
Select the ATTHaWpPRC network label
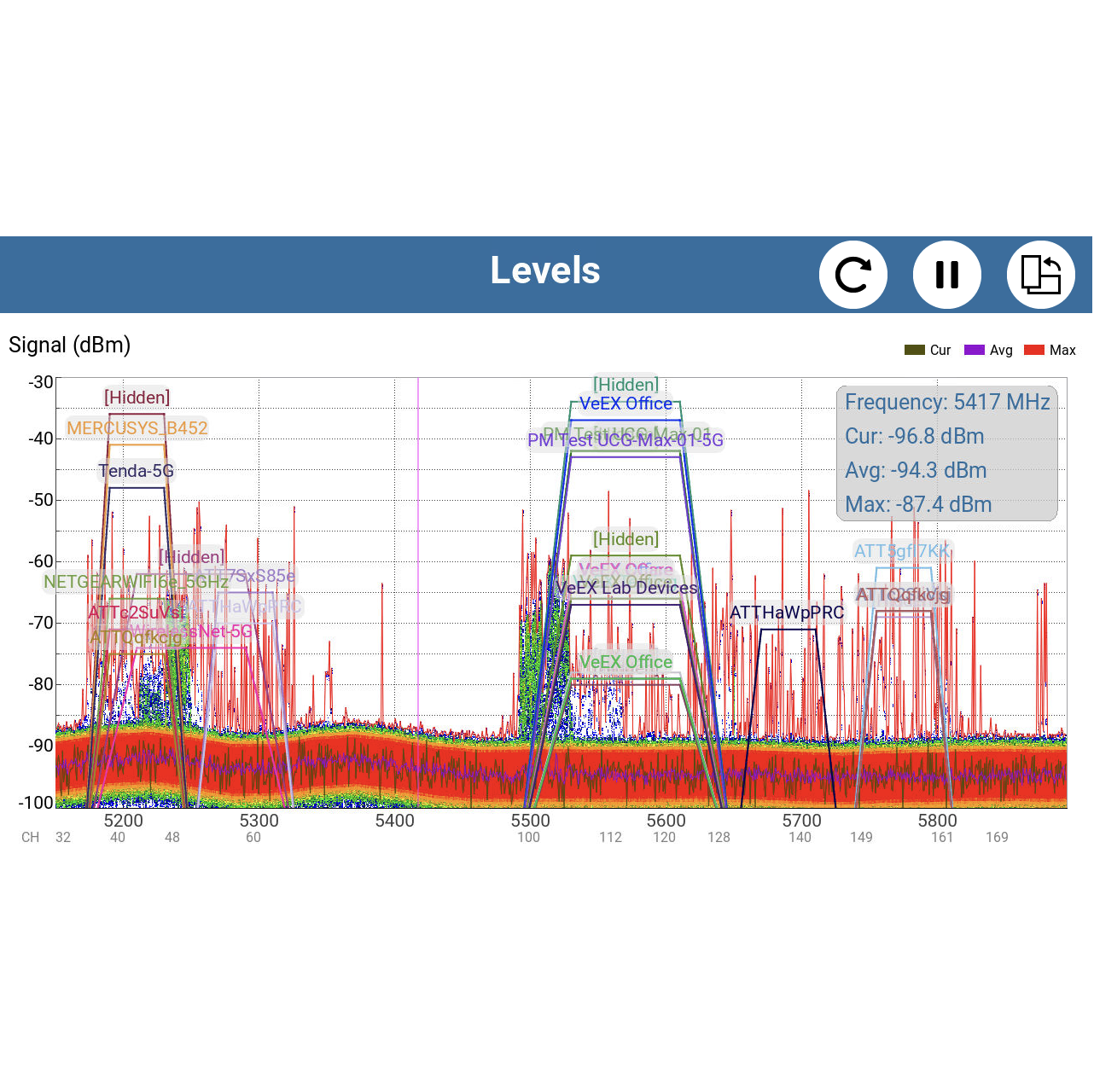[788, 613]
